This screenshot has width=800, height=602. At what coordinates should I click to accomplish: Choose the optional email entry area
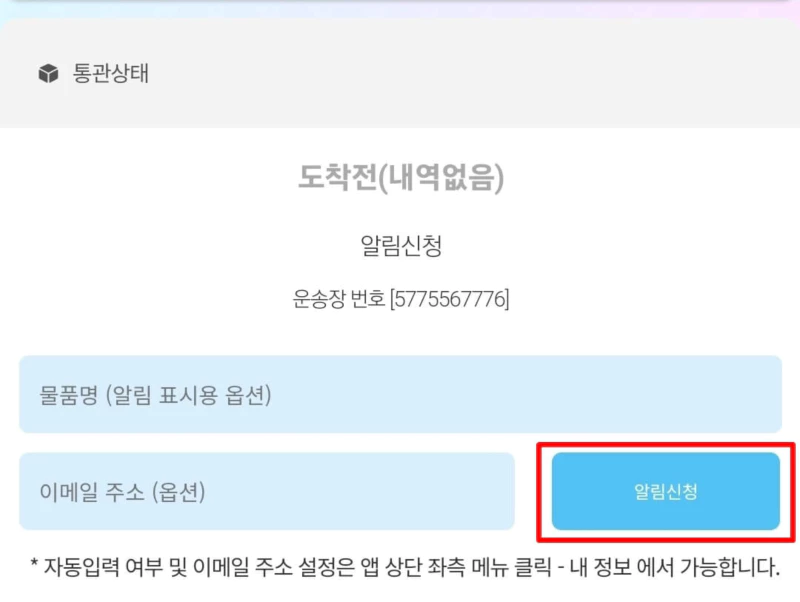tap(265, 490)
